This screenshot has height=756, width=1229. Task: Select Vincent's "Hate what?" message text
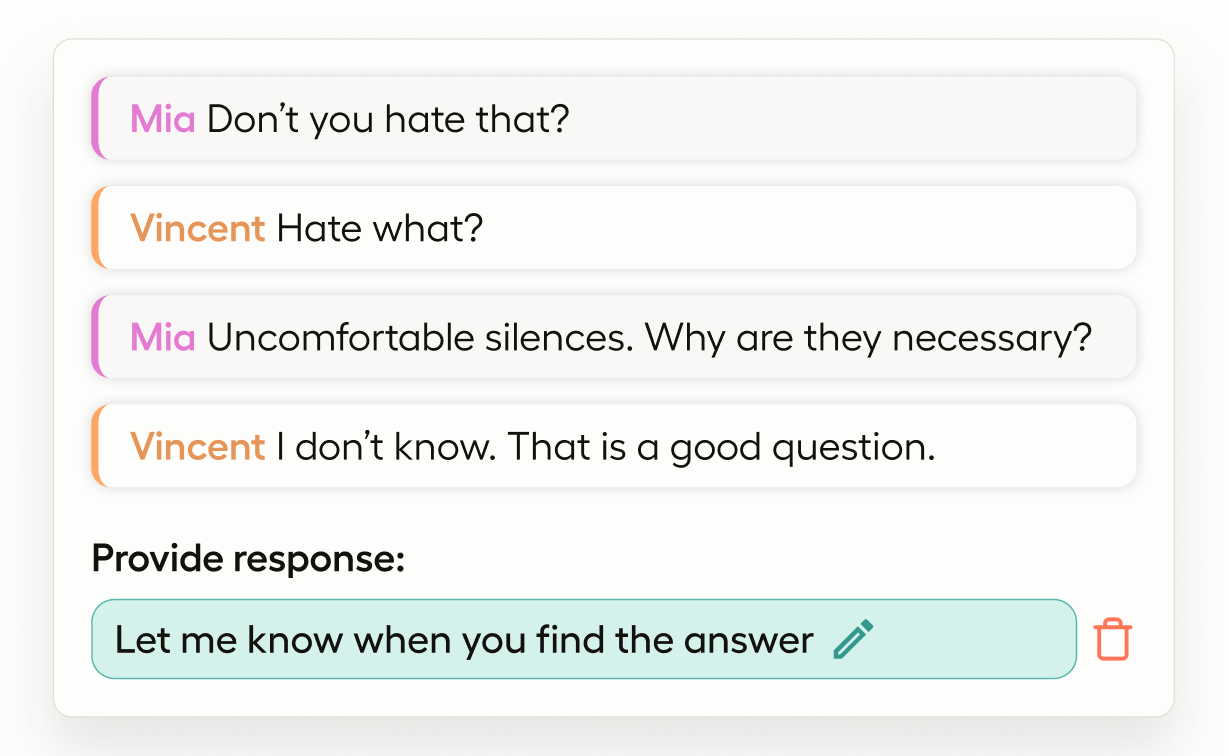click(x=379, y=229)
